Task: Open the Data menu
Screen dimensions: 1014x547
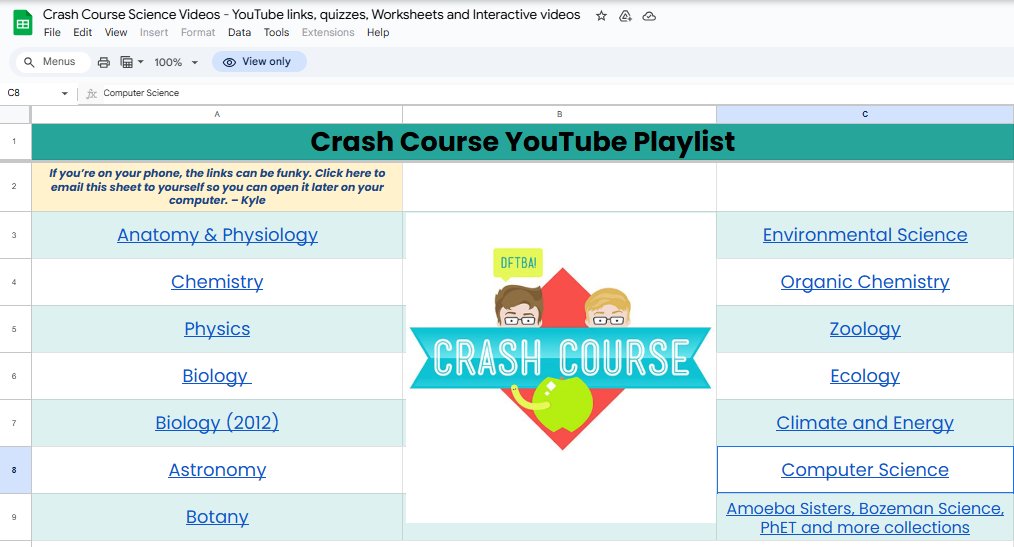Action: coord(239,32)
